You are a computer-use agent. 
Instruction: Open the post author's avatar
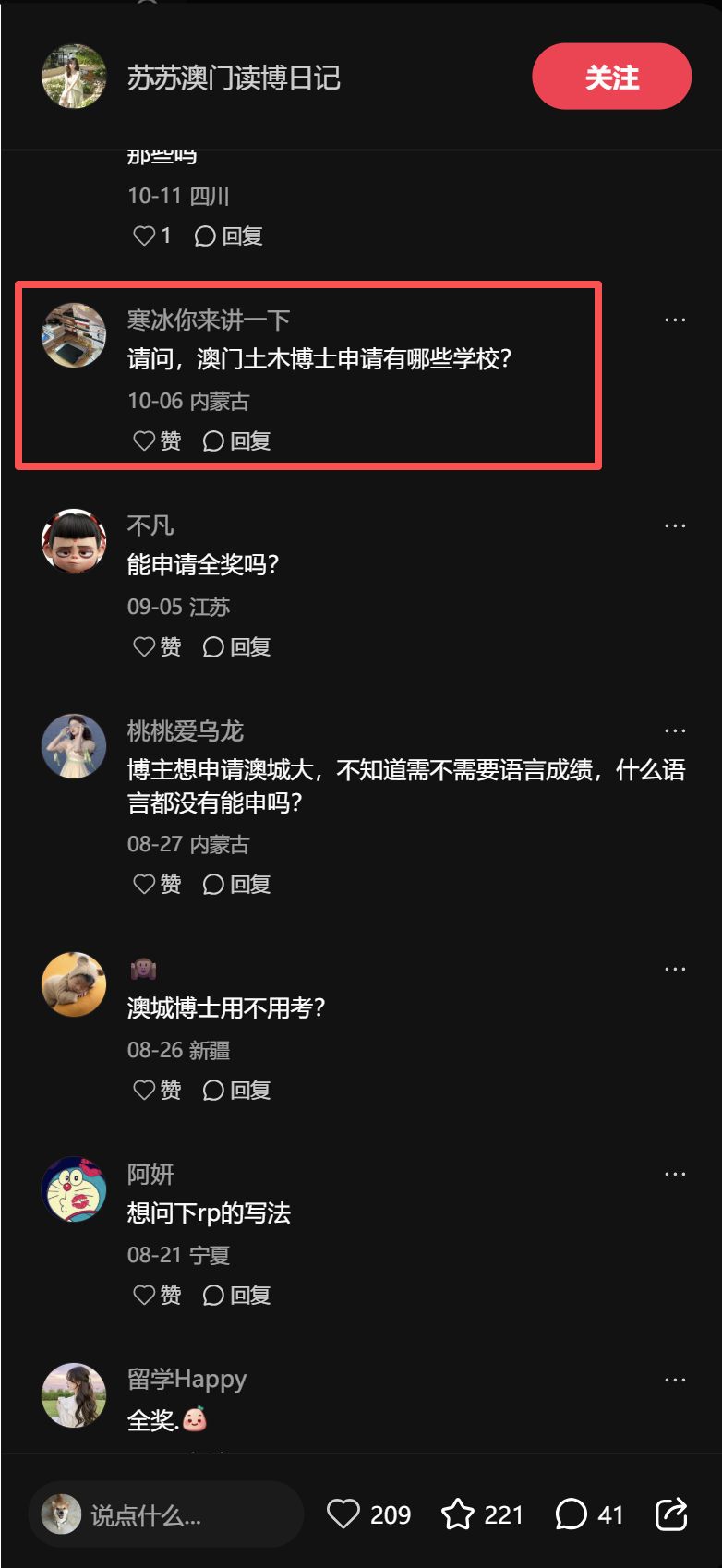pyautogui.click(x=74, y=77)
